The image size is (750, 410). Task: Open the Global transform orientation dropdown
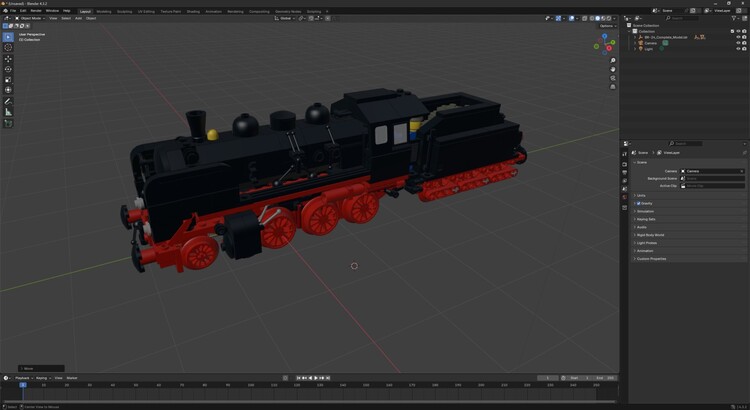pos(285,18)
